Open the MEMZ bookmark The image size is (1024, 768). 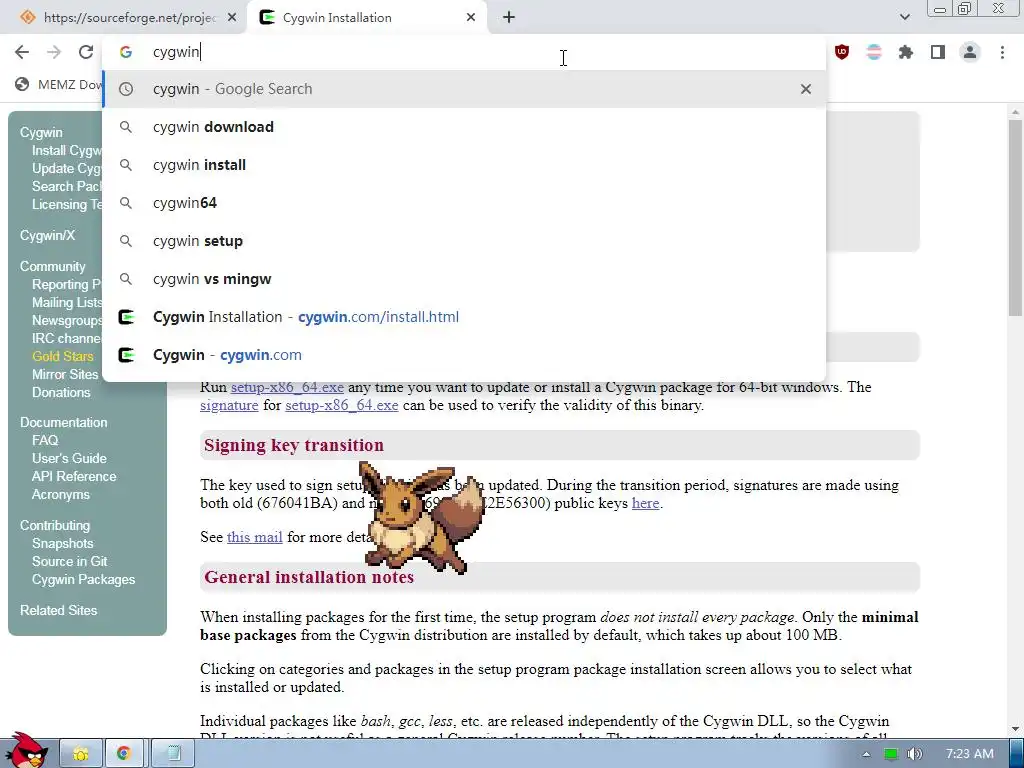tap(59, 84)
